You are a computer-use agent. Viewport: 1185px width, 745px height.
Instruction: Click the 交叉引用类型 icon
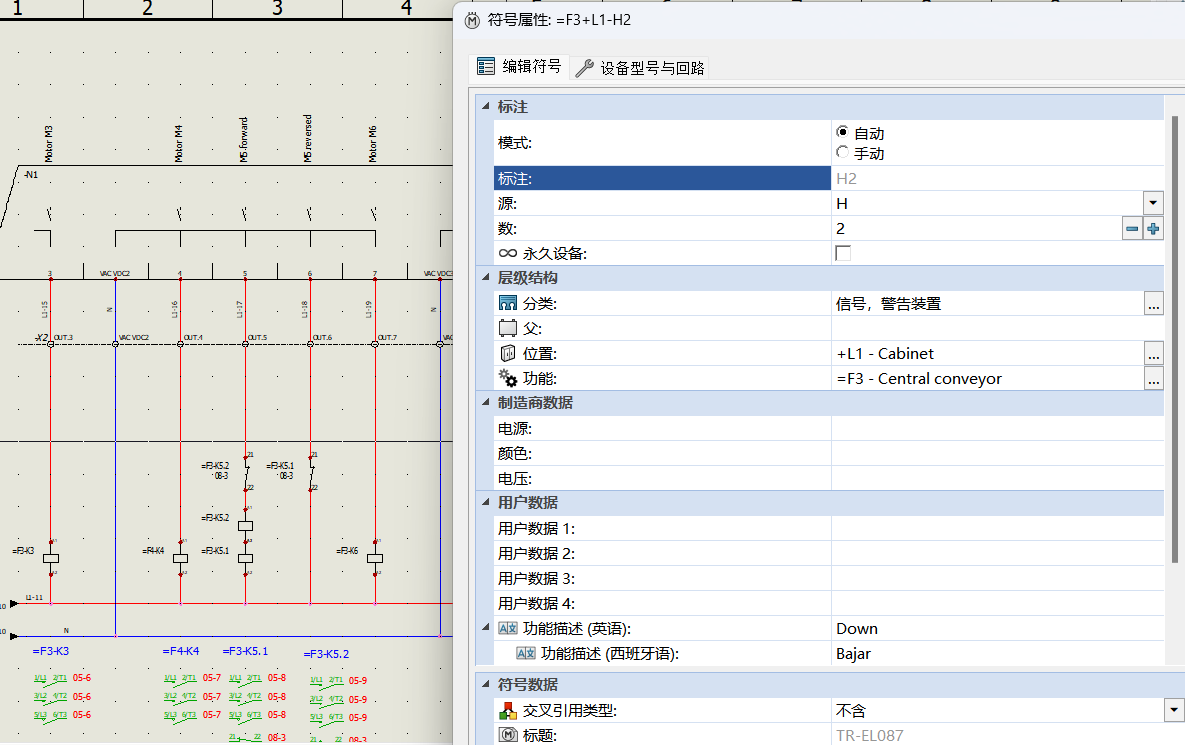click(x=508, y=711)
